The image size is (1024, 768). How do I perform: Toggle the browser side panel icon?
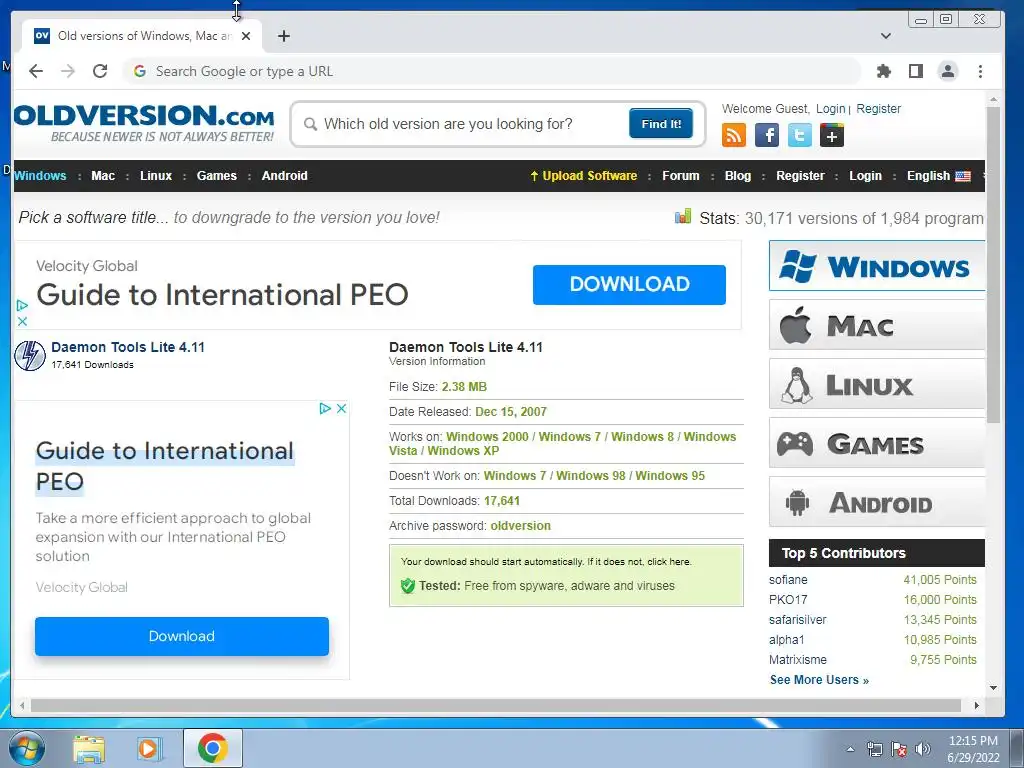(x=916, y=71)
